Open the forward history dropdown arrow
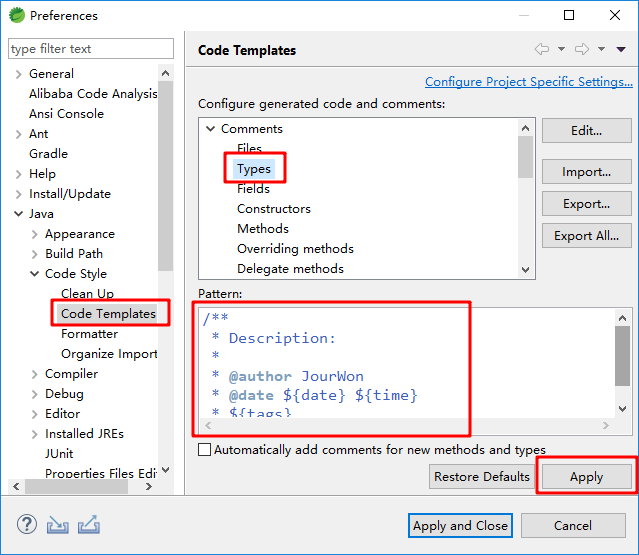This screenshot has height=555, width=639. click(x=601, y=49)
